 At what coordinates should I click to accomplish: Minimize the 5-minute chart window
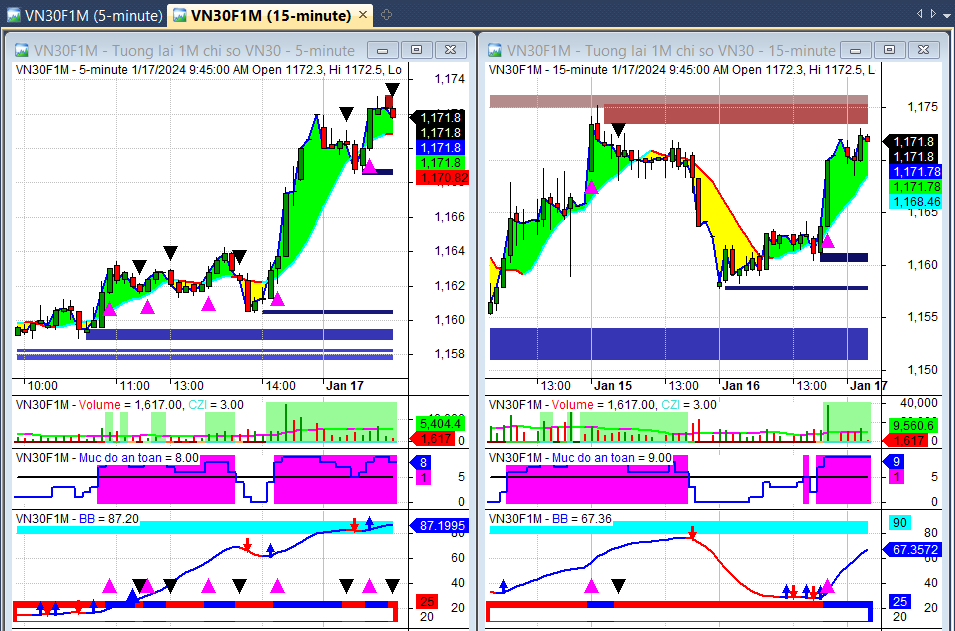click(382, 50)
